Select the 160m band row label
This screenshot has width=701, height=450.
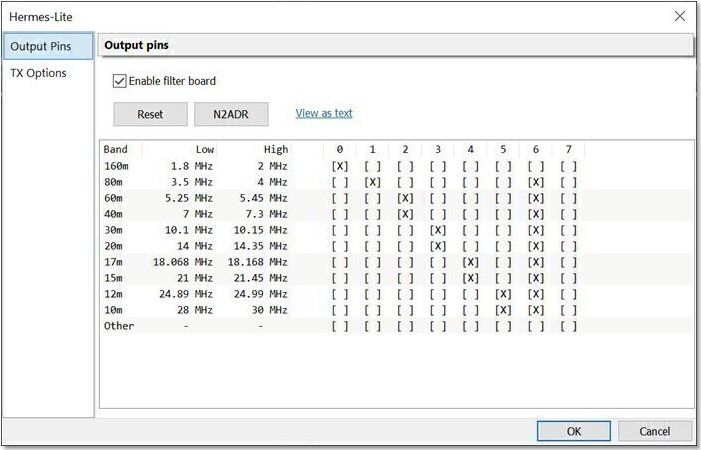pos(116,166)
